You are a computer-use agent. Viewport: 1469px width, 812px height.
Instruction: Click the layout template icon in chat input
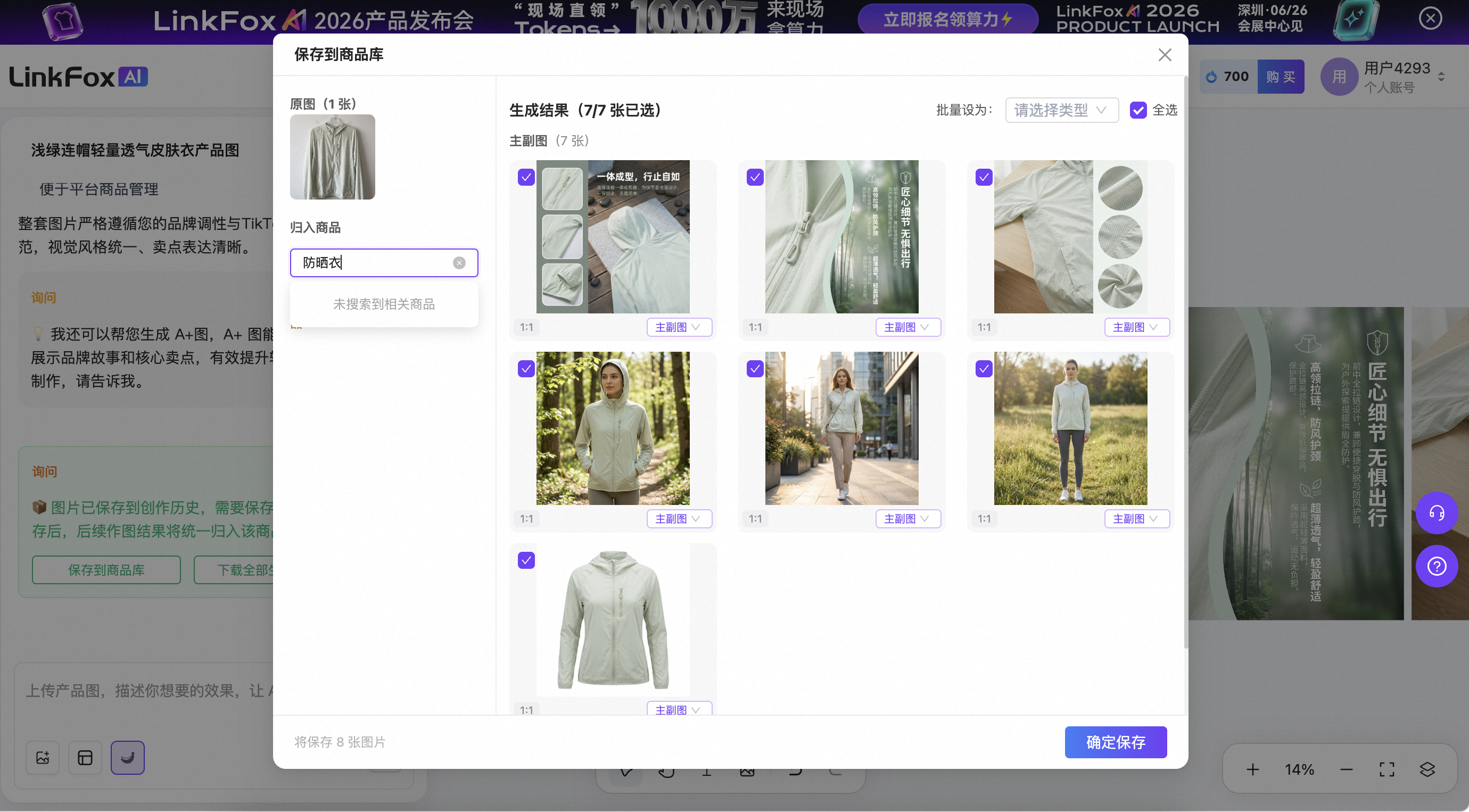click(x=85, y=757)
